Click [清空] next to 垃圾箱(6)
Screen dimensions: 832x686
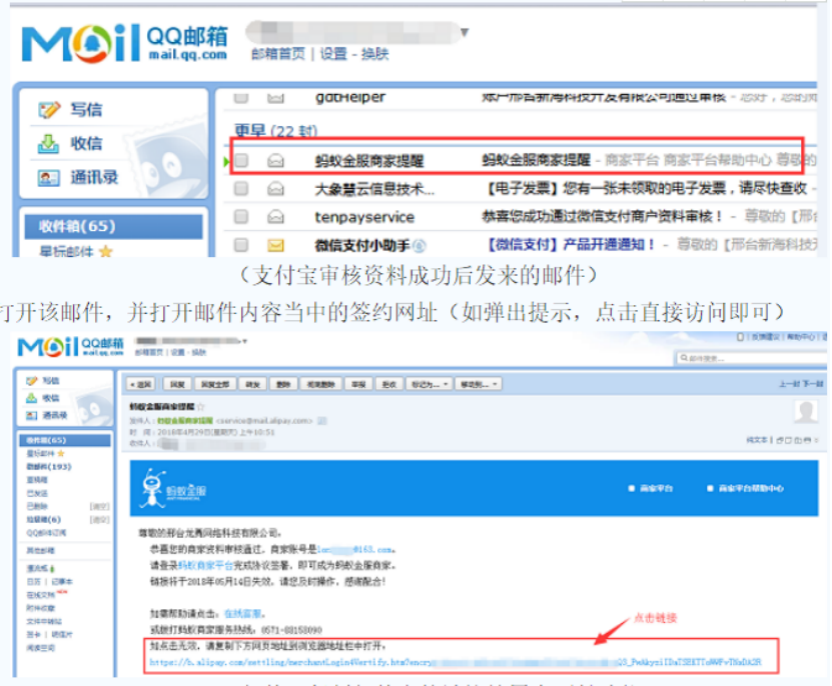[x=100, y=519]
